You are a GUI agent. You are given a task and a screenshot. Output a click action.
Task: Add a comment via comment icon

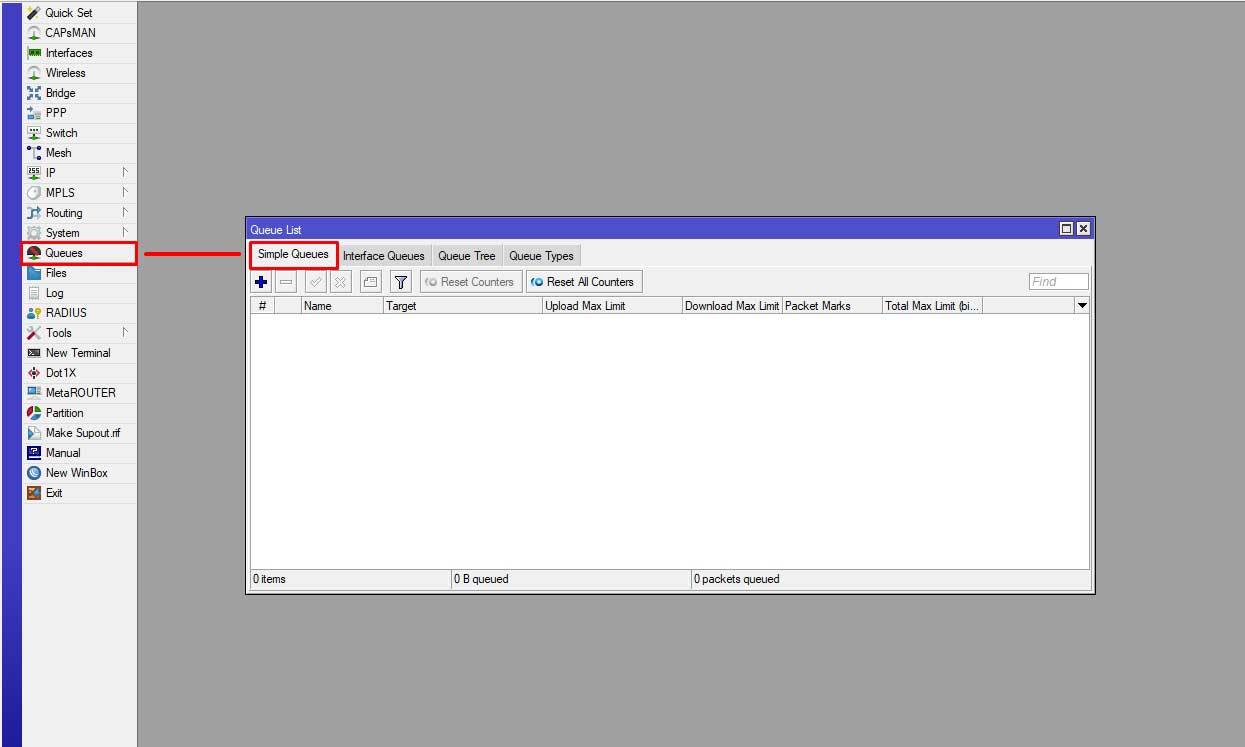pos(369,281)
